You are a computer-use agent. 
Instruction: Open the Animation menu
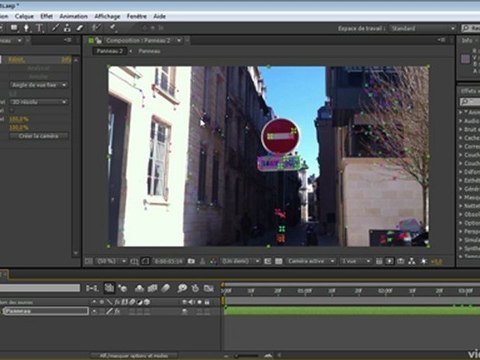click(73, 16)
